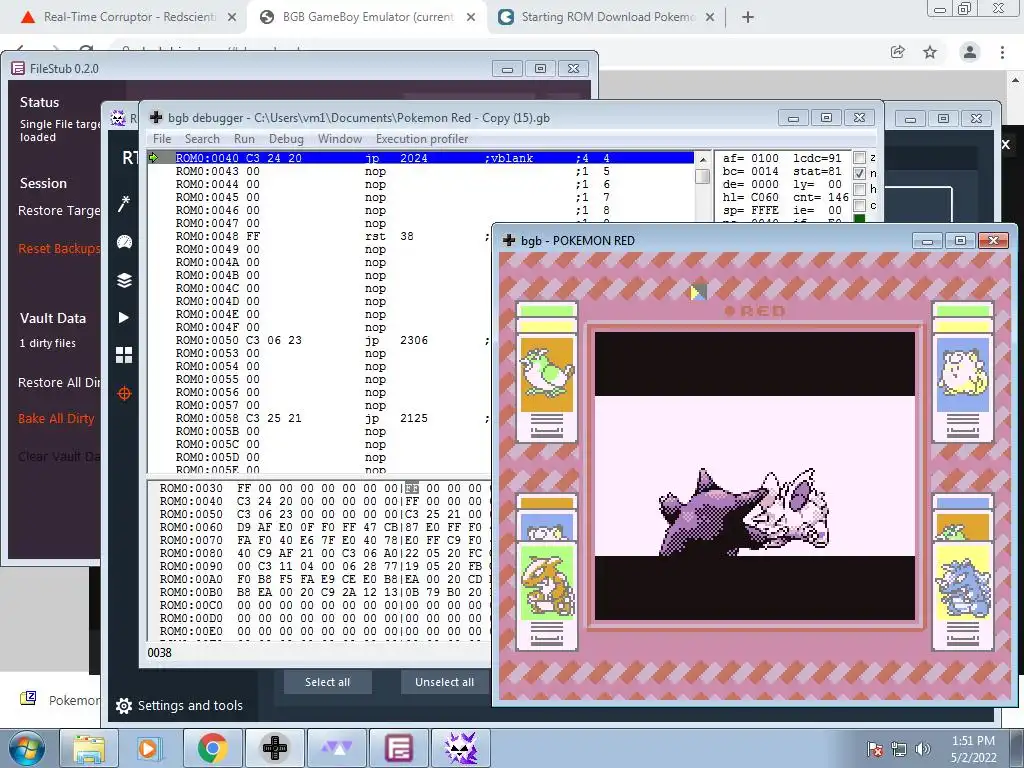Click the FileStub window title icon

coord(18,69)
